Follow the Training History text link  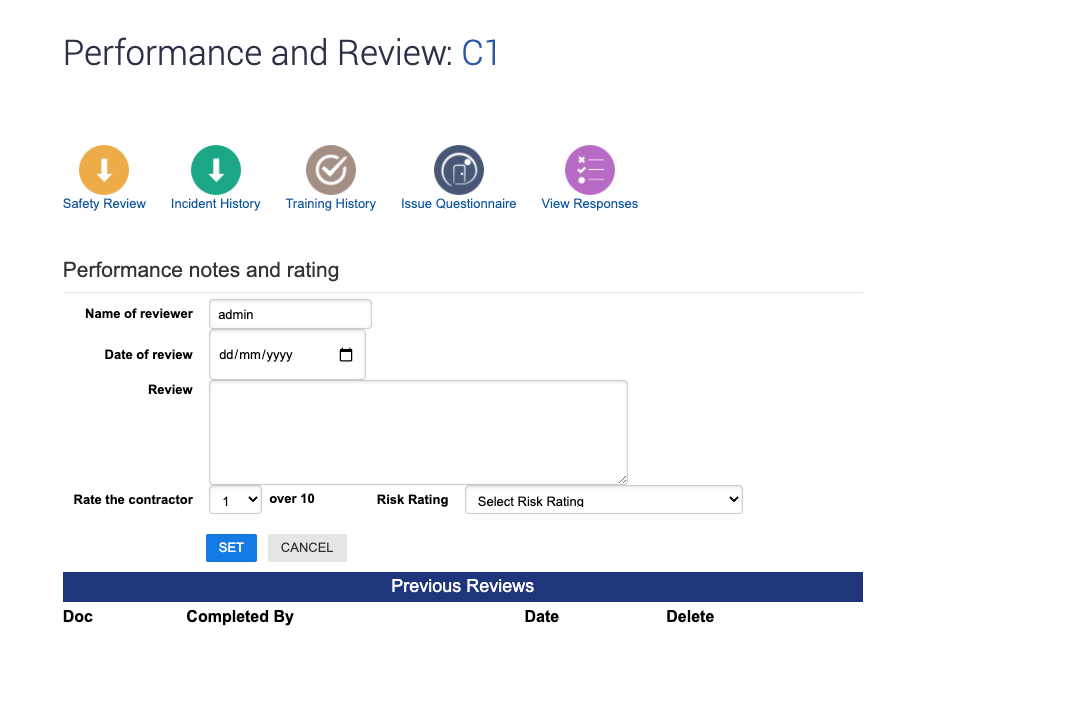(x=331, y=204)
